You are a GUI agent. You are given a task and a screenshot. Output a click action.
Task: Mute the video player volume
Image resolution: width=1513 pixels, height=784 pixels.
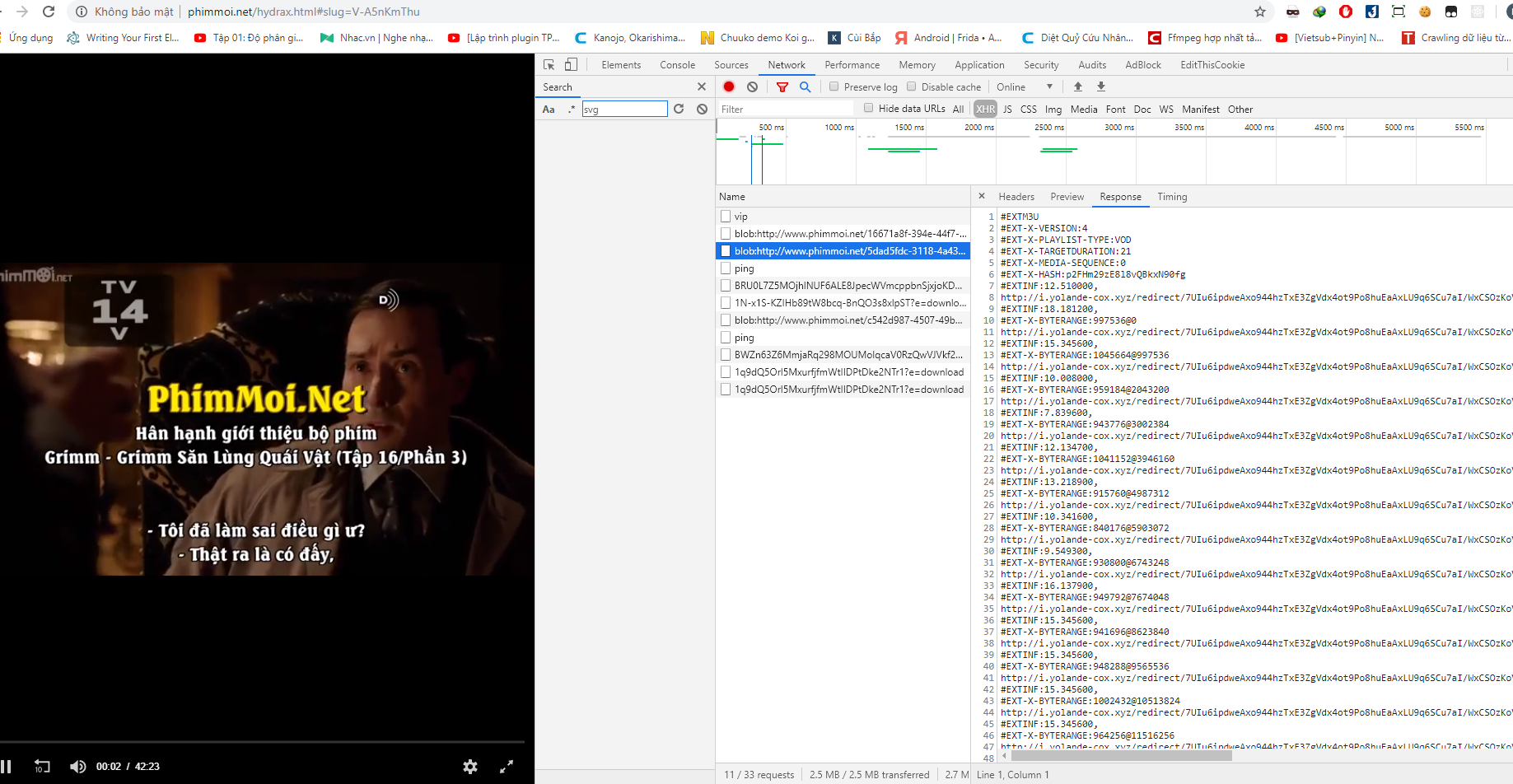pyautogui.click(x=77, y=766)
